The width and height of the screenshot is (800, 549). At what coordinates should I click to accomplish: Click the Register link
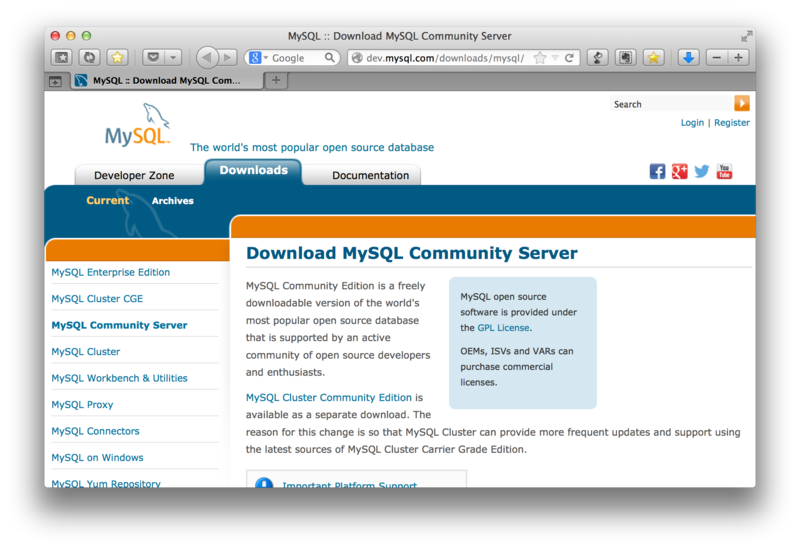pos(732,122)
